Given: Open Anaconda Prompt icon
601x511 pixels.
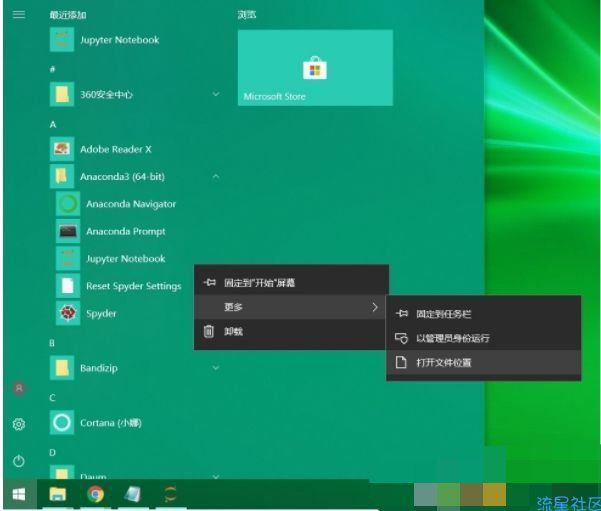Looking at the screenshot, I should pyautogui.click(x=68, y=231).
